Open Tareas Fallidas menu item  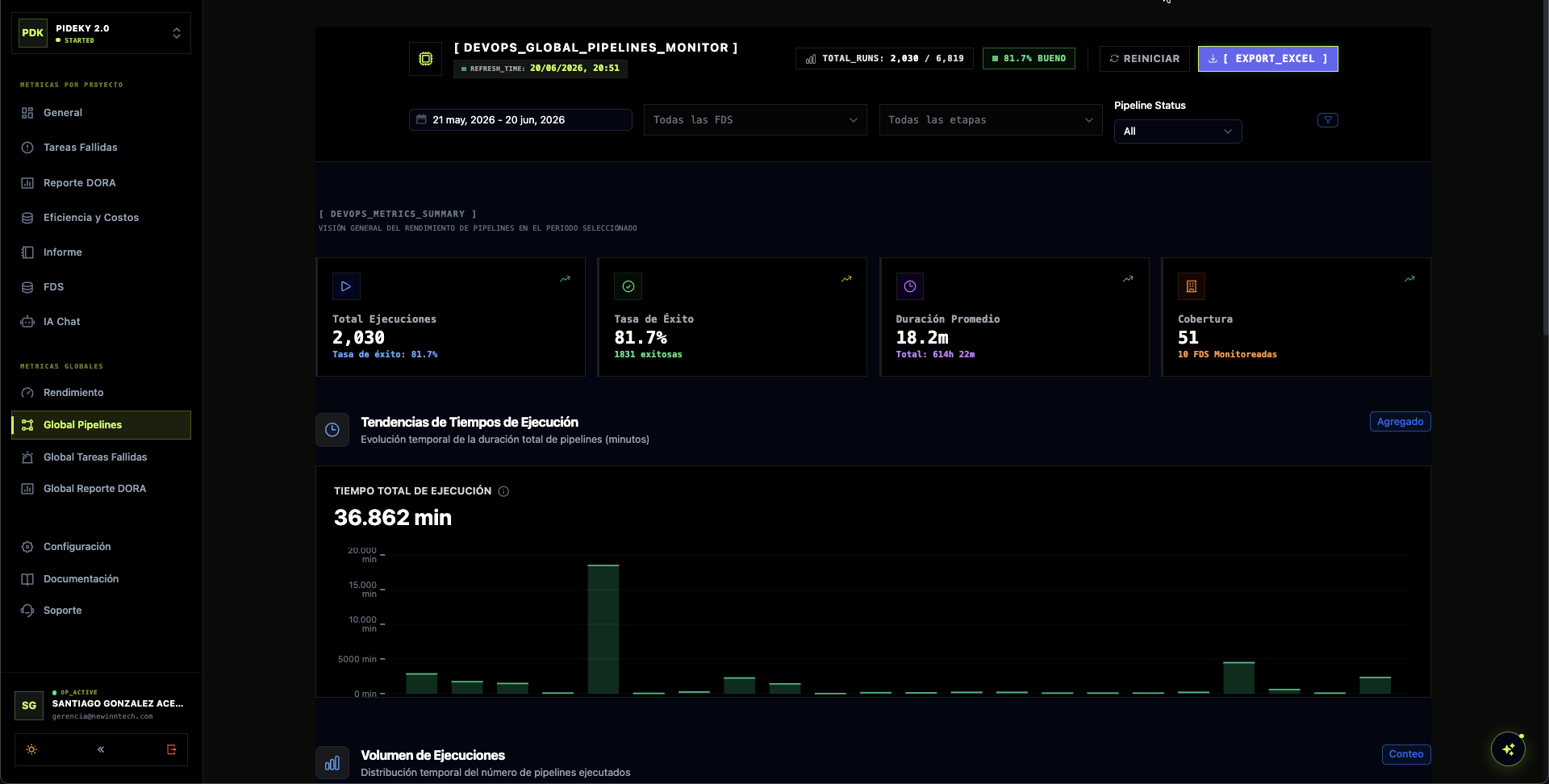click(x=101, y=148)
